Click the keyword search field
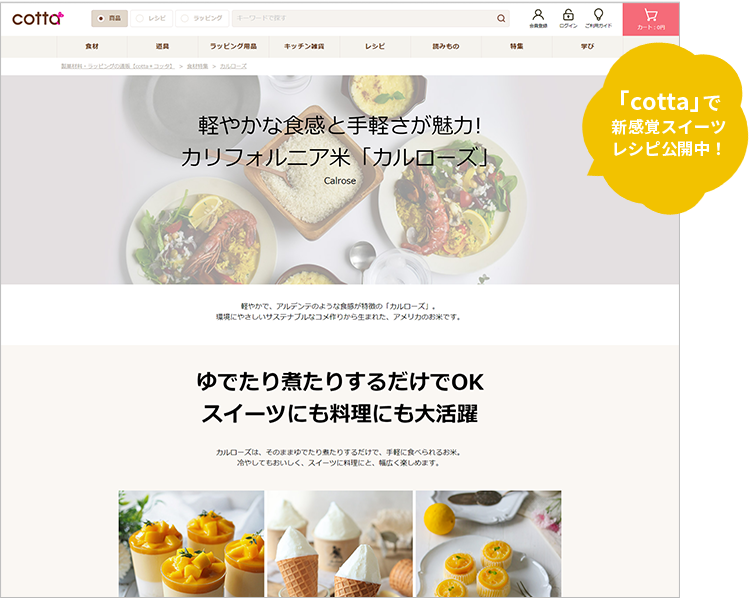Screen dimensions: 749x598 coord(364,18)
